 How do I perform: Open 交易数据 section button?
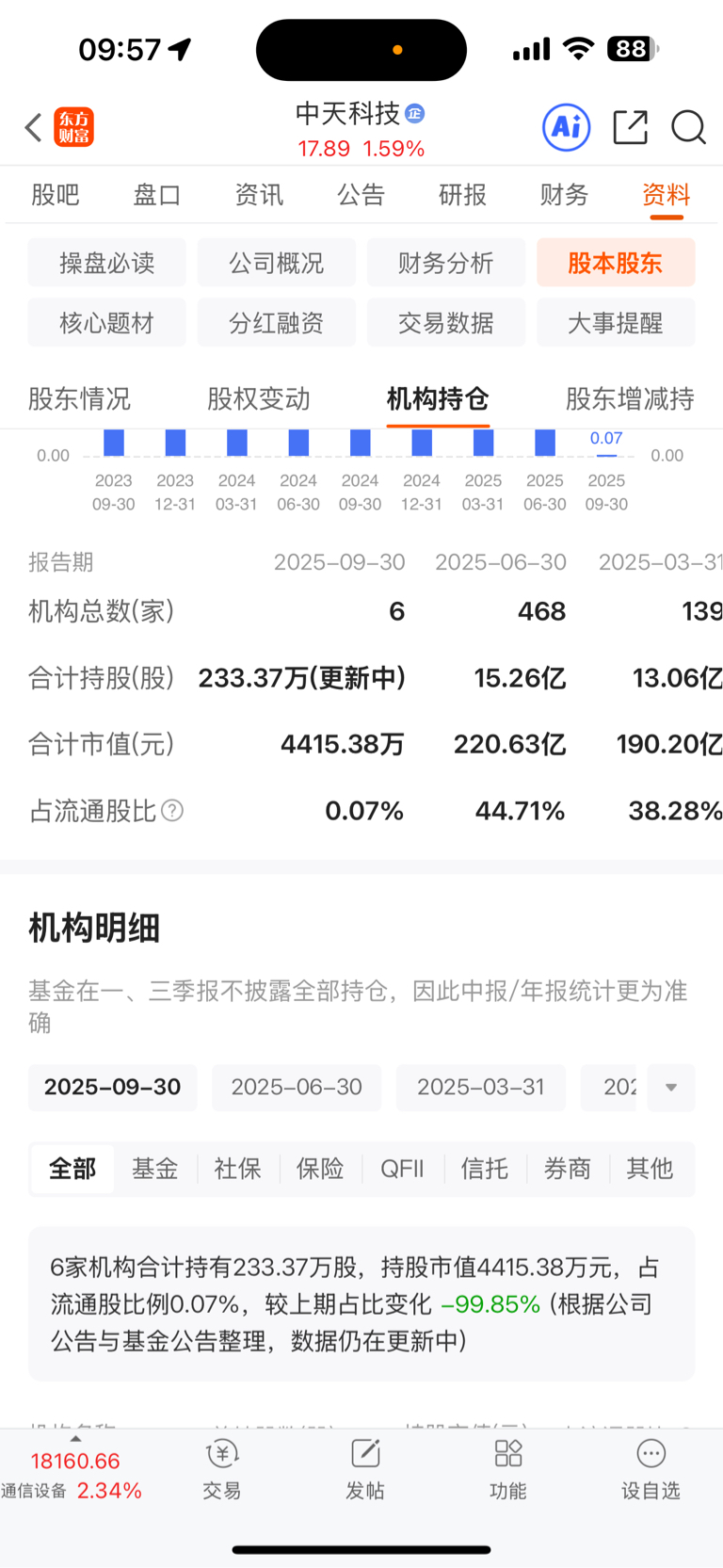[446, 323]
